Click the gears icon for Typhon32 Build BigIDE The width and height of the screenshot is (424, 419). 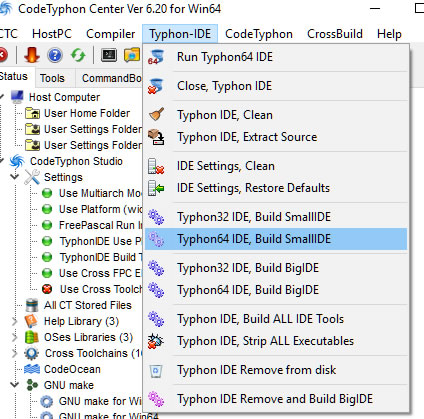tap(156, 268)
